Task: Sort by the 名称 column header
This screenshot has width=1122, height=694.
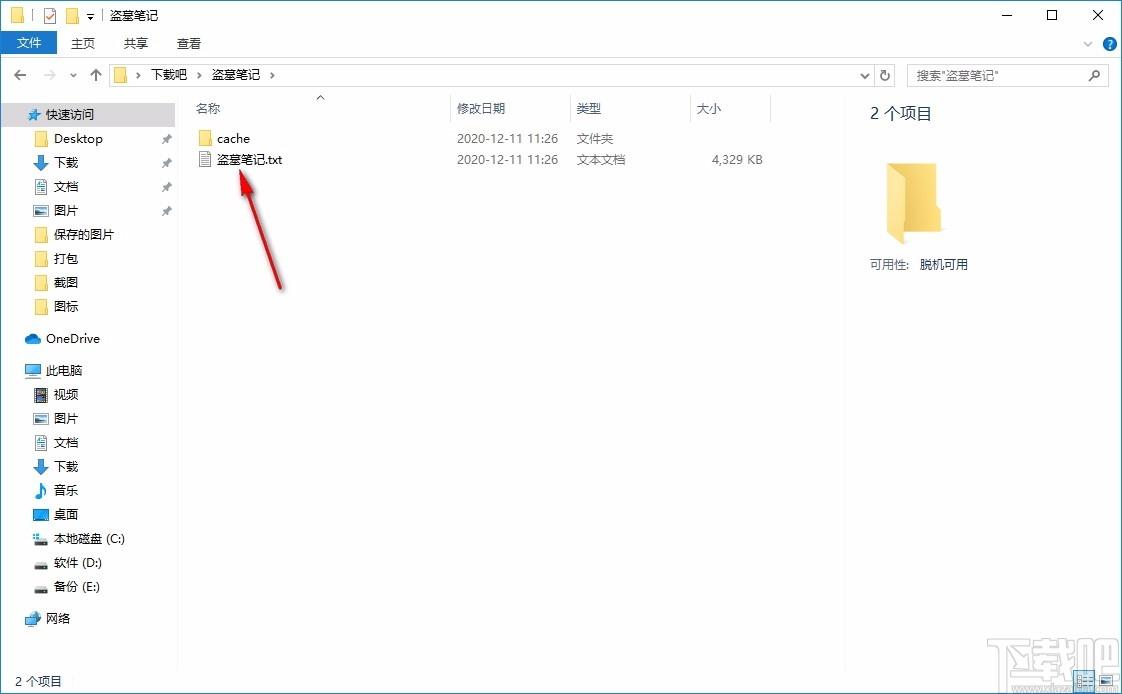Action: [x=208, y=109]
